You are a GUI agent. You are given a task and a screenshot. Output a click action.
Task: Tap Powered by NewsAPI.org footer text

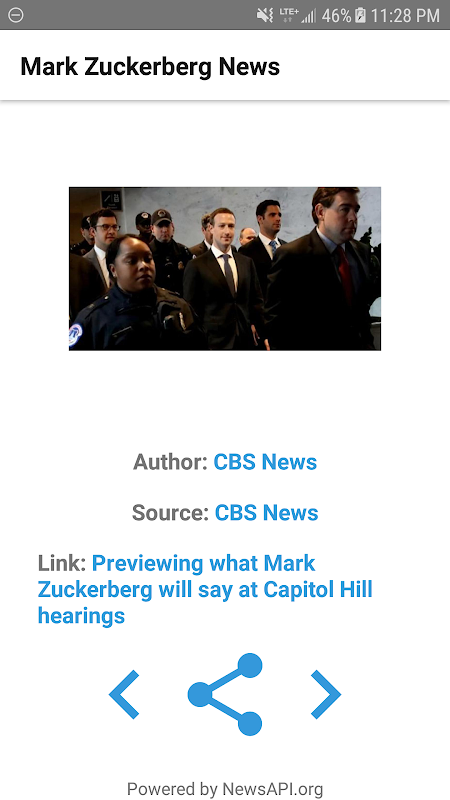click(225, 789)
